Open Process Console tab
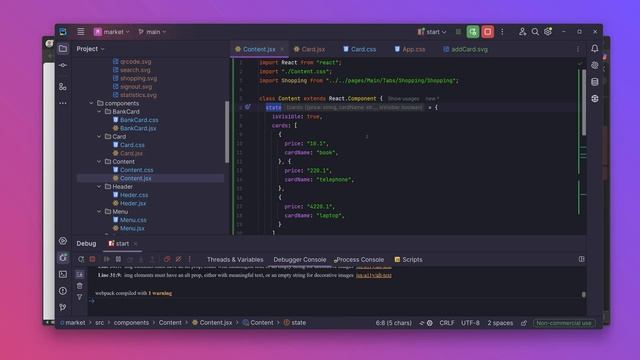 359,260
